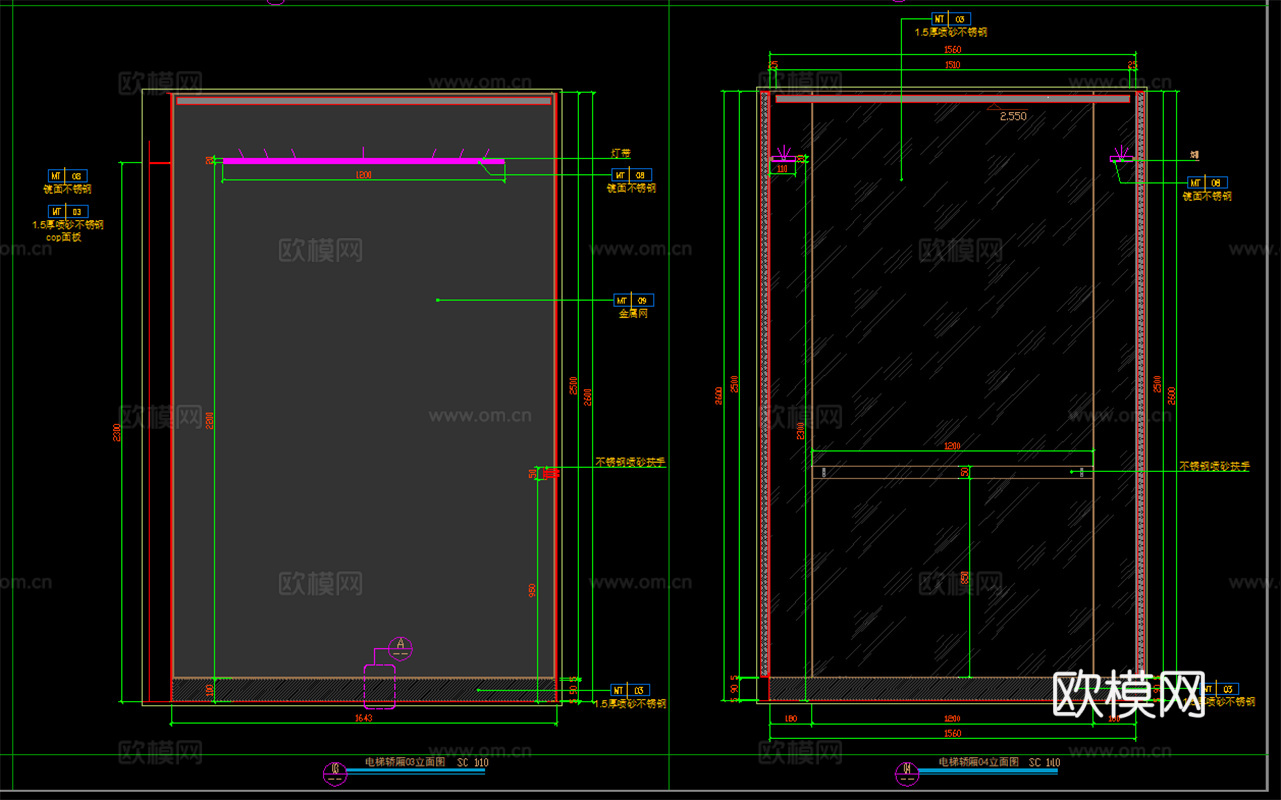Select the 电梯轿厢04立面图 drawing title

tap(978, 763)
